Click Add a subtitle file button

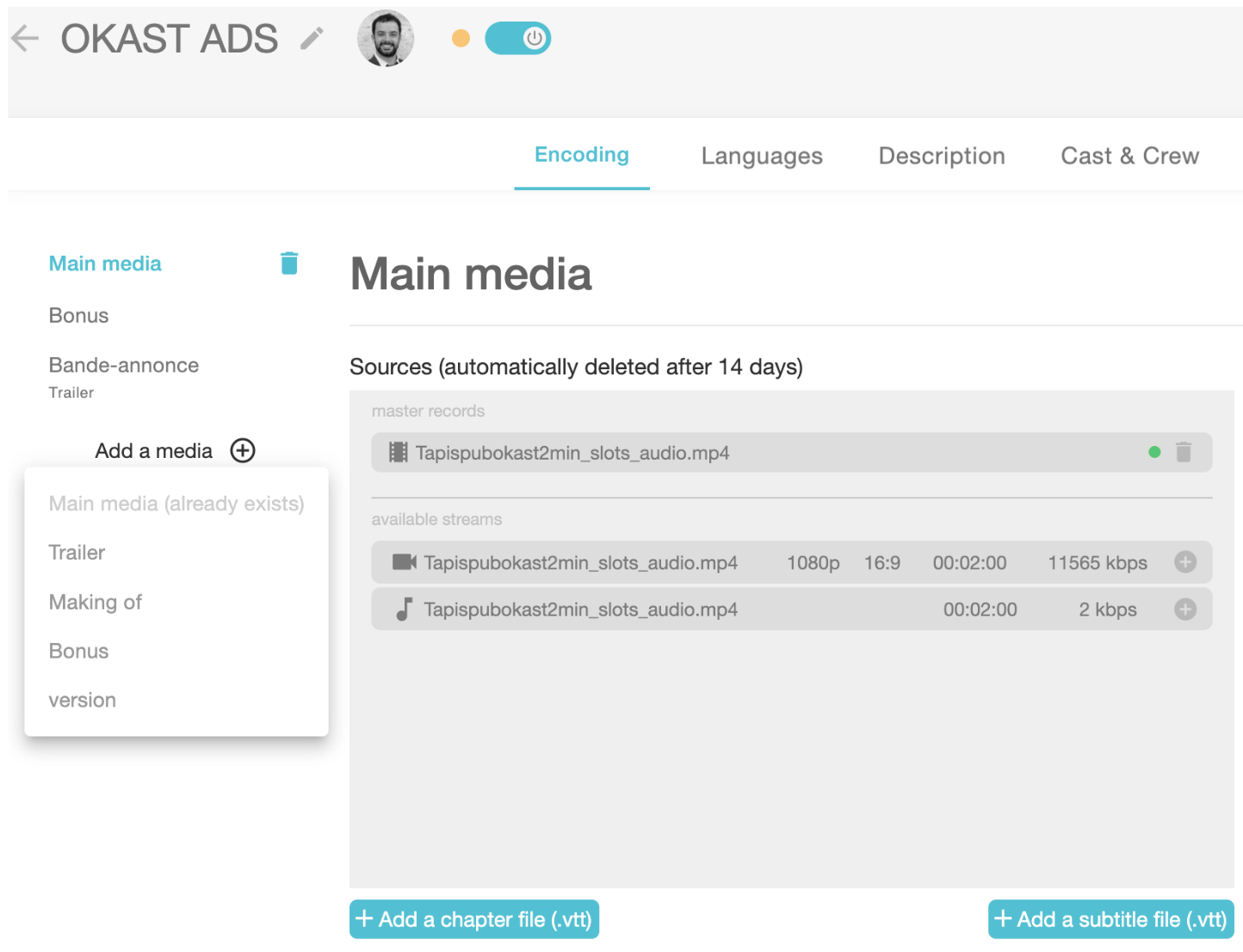[1110, 919]
